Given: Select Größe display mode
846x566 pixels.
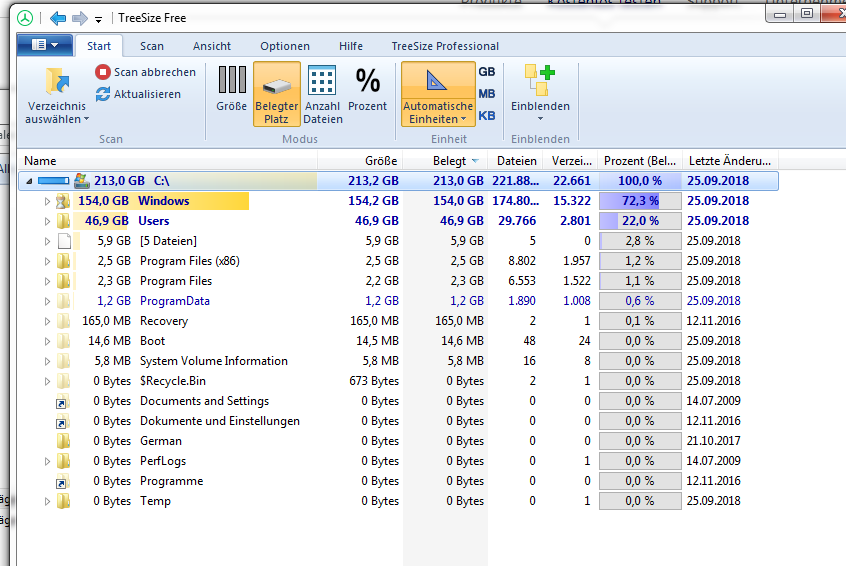Looking at the screenshot, I should pos(231,89).
